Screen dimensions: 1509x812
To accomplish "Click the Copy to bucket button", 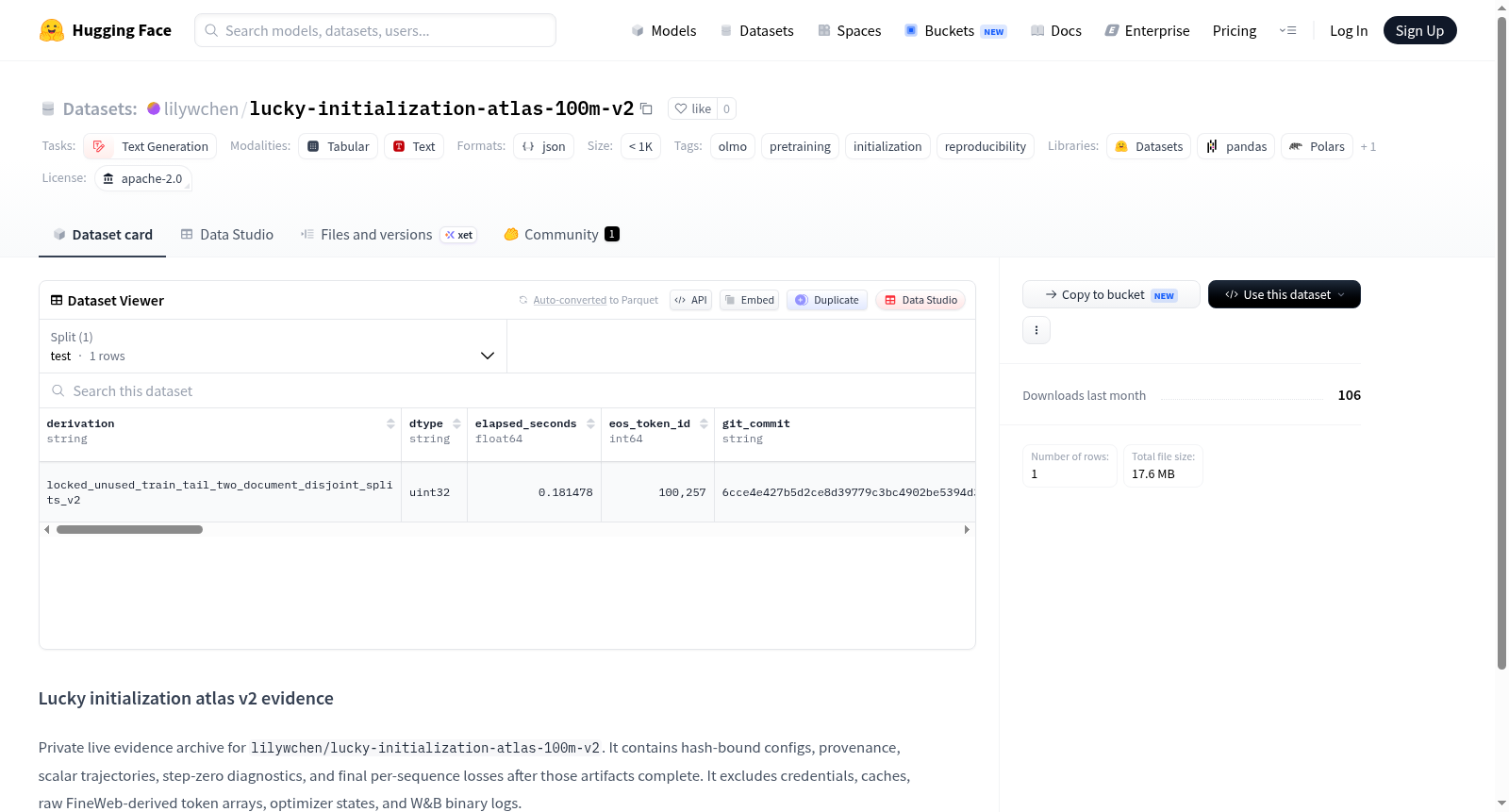I will pyautogui.click(x=1111, y=294).
